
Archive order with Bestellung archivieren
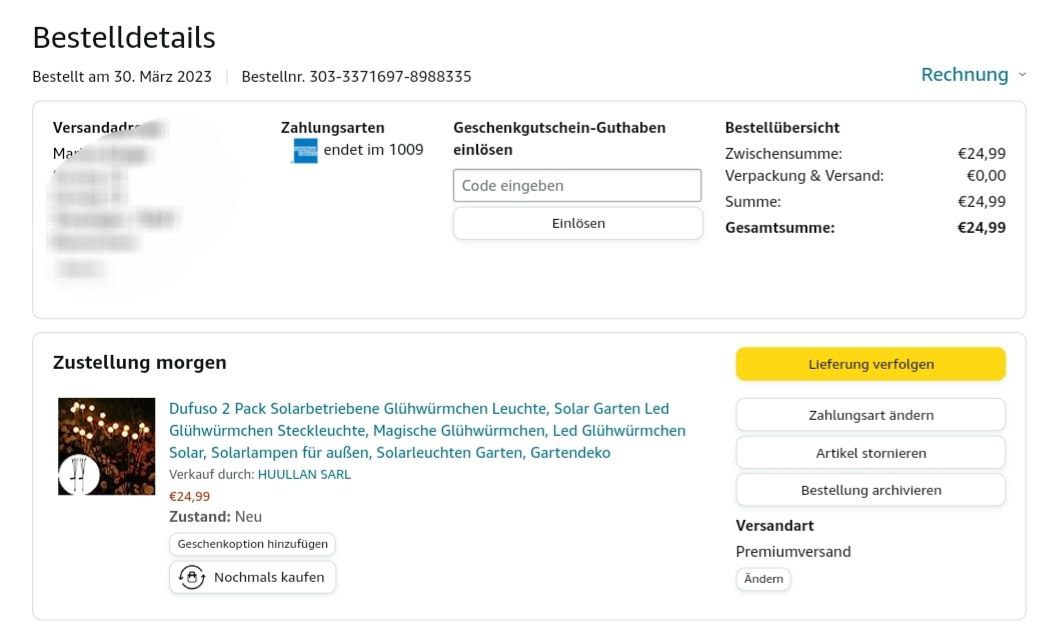pyautogui.click(x=870, y=490)
